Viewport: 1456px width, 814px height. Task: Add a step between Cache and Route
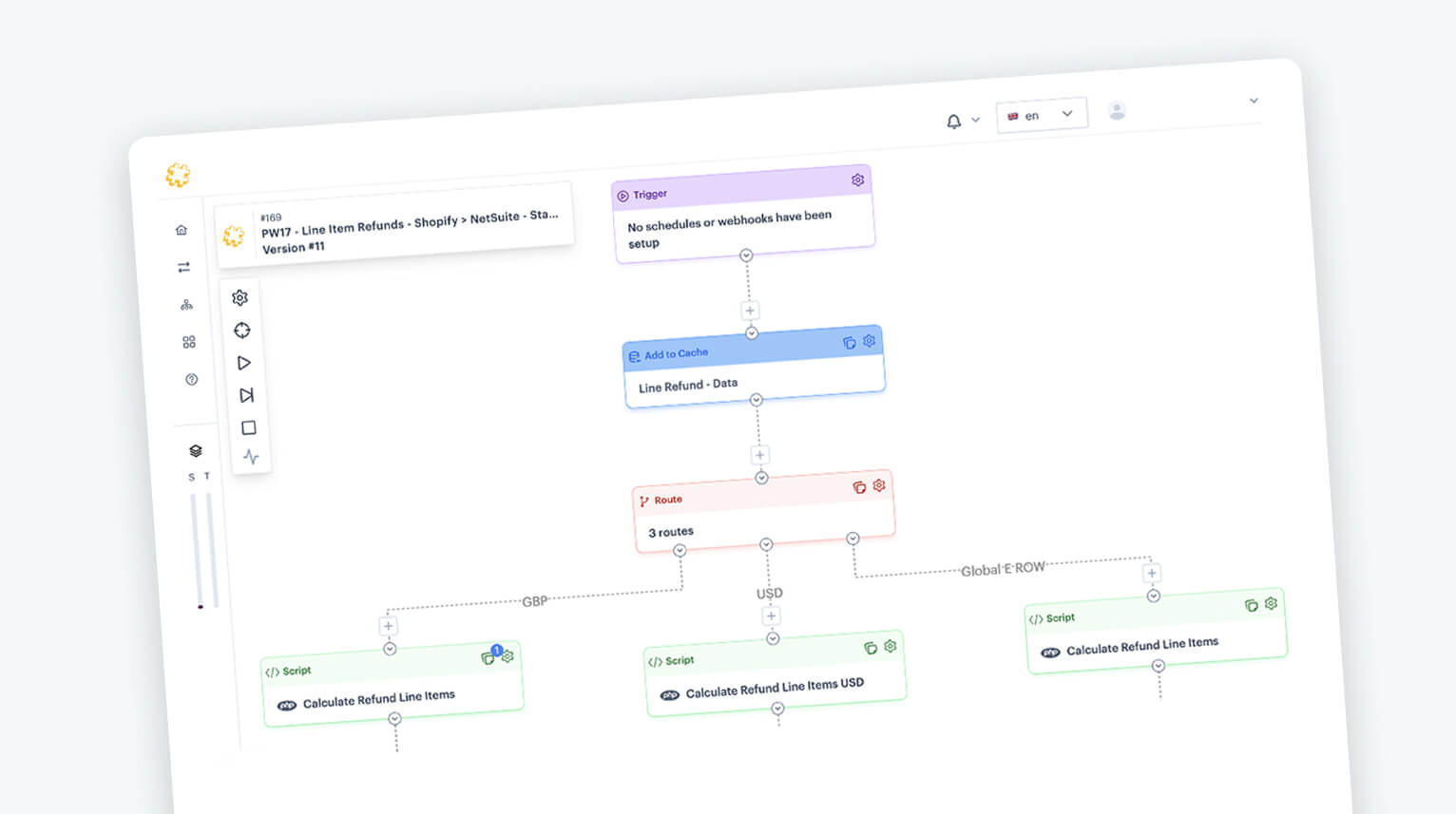click(759, 455)
